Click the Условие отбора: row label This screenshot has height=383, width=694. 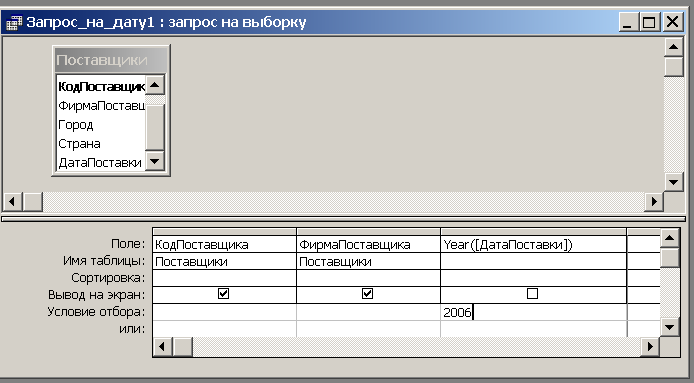point(96,312)
